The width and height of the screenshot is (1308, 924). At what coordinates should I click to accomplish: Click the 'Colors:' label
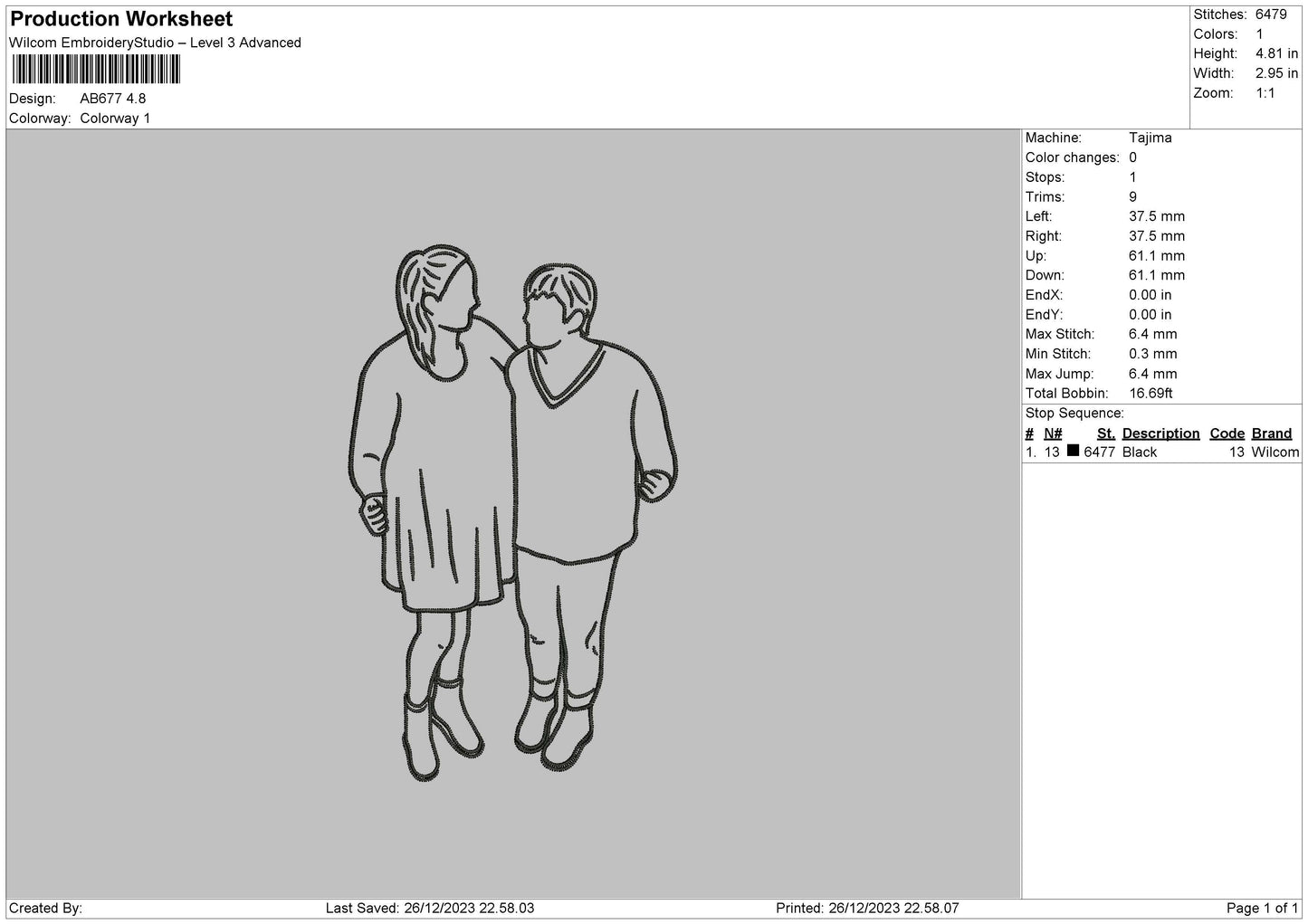pos(1216,34)
